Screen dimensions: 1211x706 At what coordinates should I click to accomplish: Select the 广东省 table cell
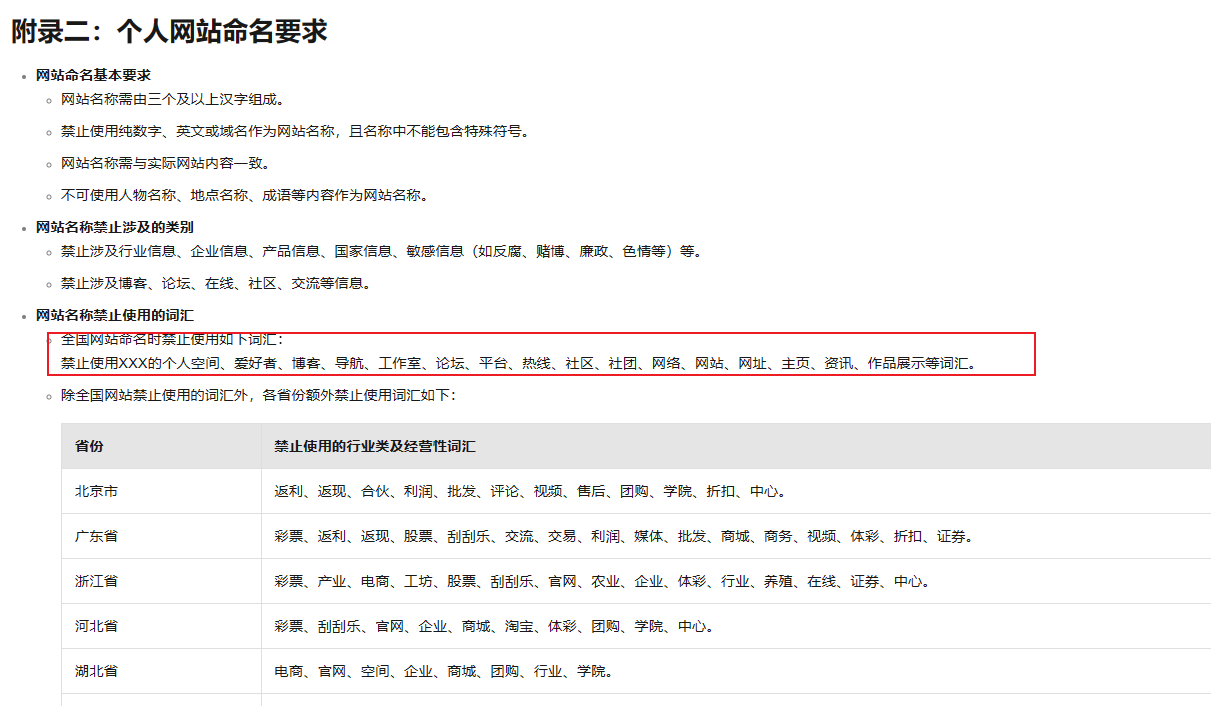[x=96, y=536]
